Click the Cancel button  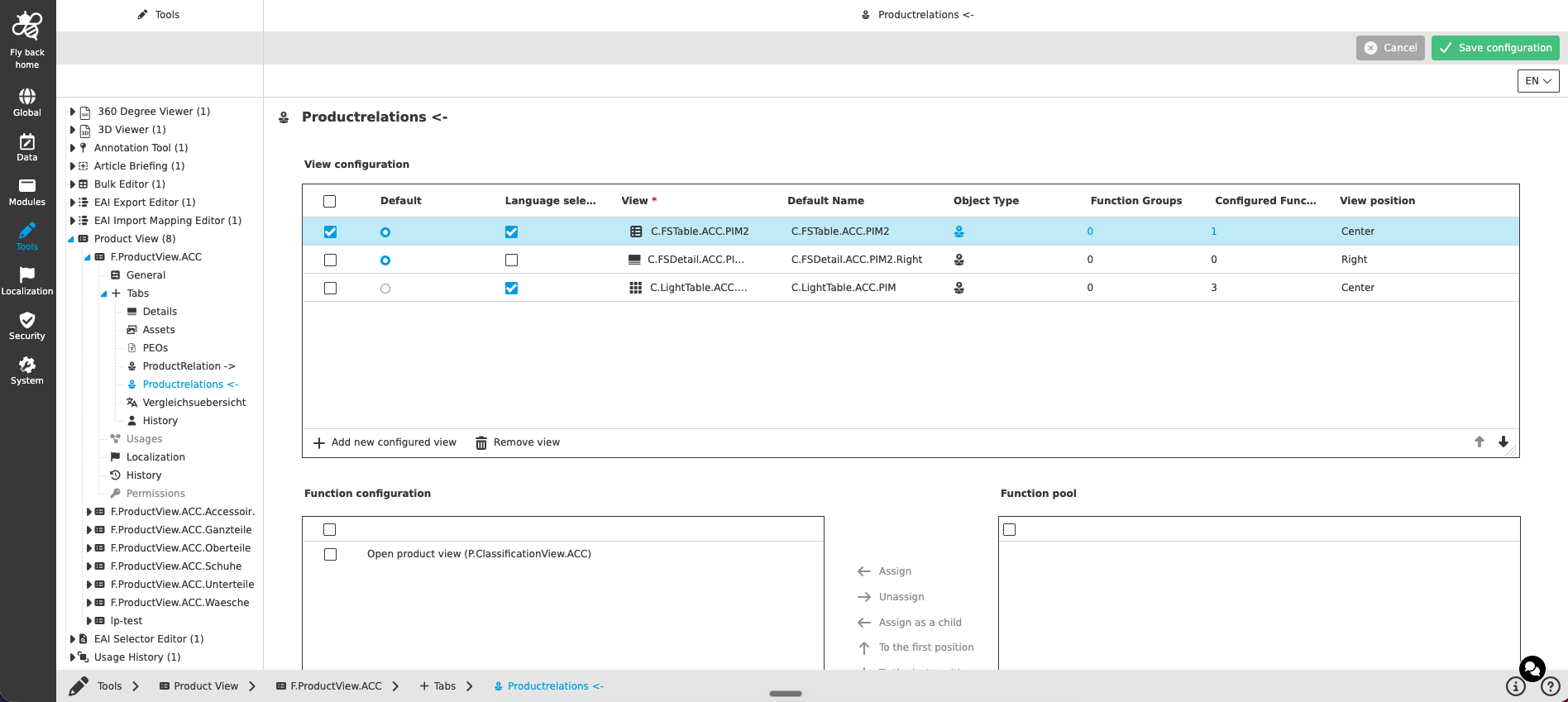(1390, 48)
